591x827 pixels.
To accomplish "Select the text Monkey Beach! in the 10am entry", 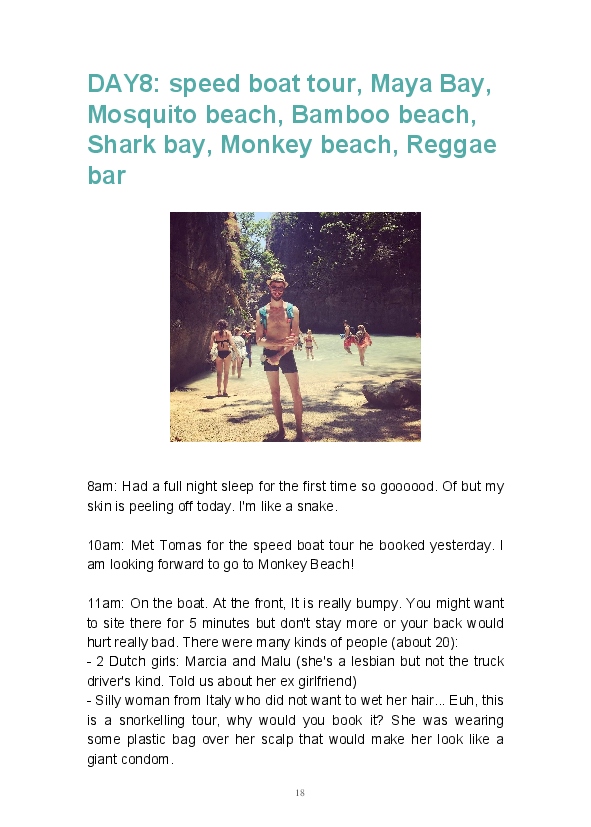I will coord(306,564).
